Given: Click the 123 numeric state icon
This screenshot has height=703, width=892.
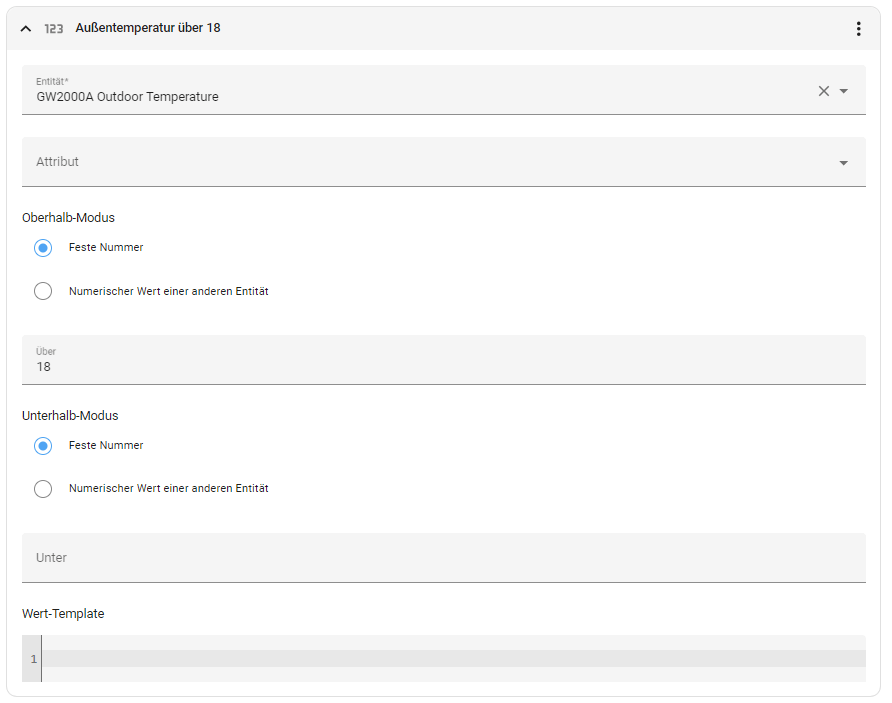Looking at the screenshot, I should (54, 29).
